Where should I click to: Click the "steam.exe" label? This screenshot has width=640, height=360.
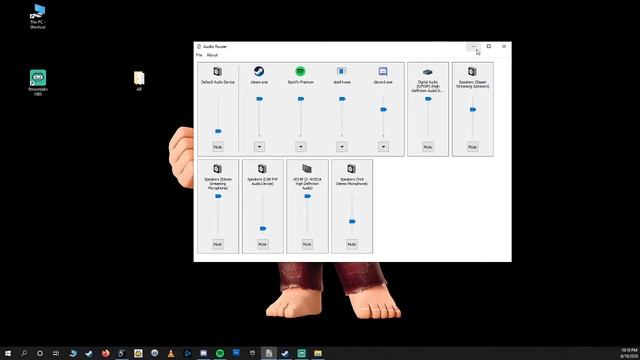pos(259,82)
